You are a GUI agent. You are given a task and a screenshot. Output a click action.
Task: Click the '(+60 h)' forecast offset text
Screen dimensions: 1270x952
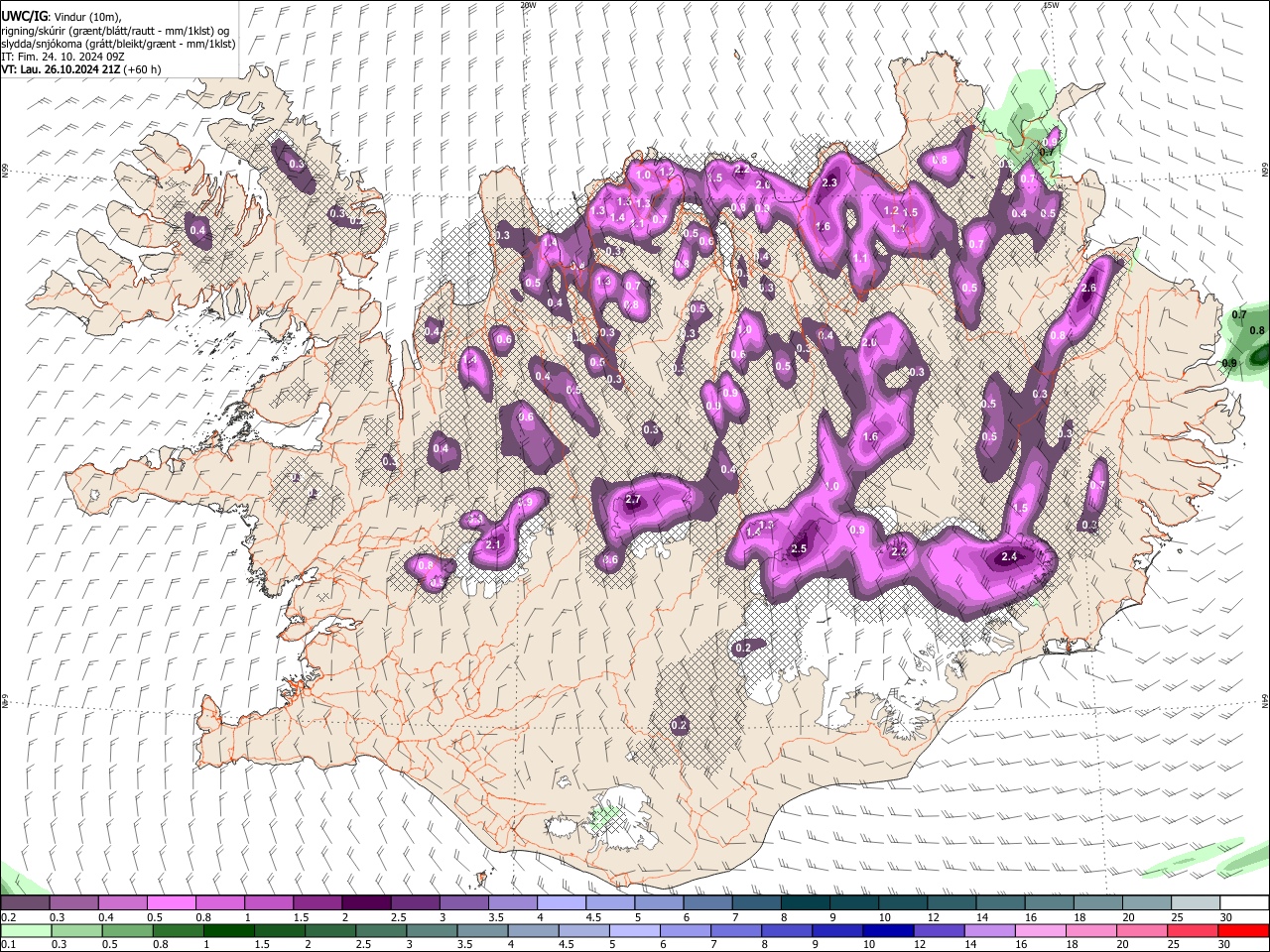pos(142,69)
